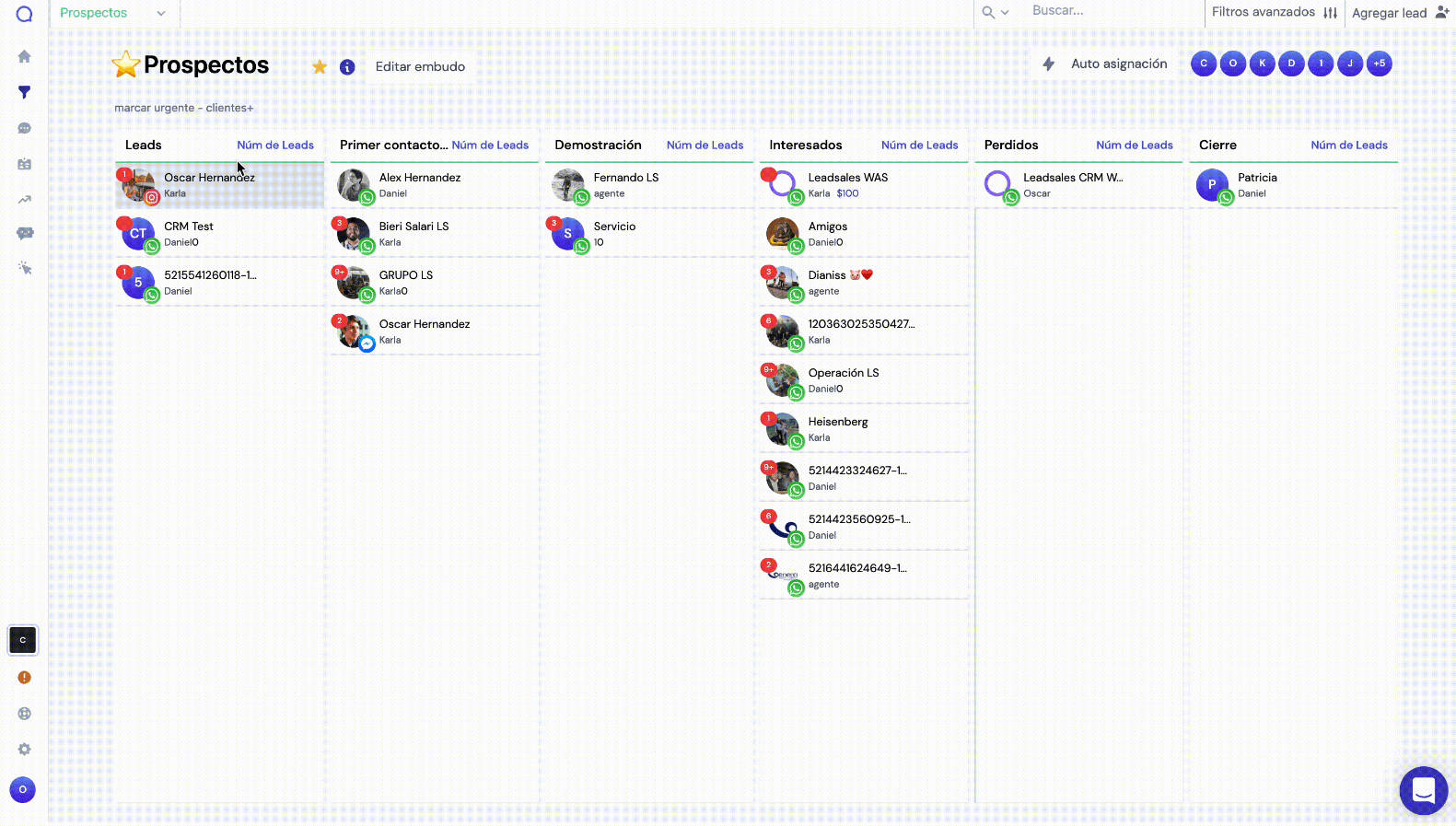
Task: Click Editar embudo button
Action: [420, 66]
